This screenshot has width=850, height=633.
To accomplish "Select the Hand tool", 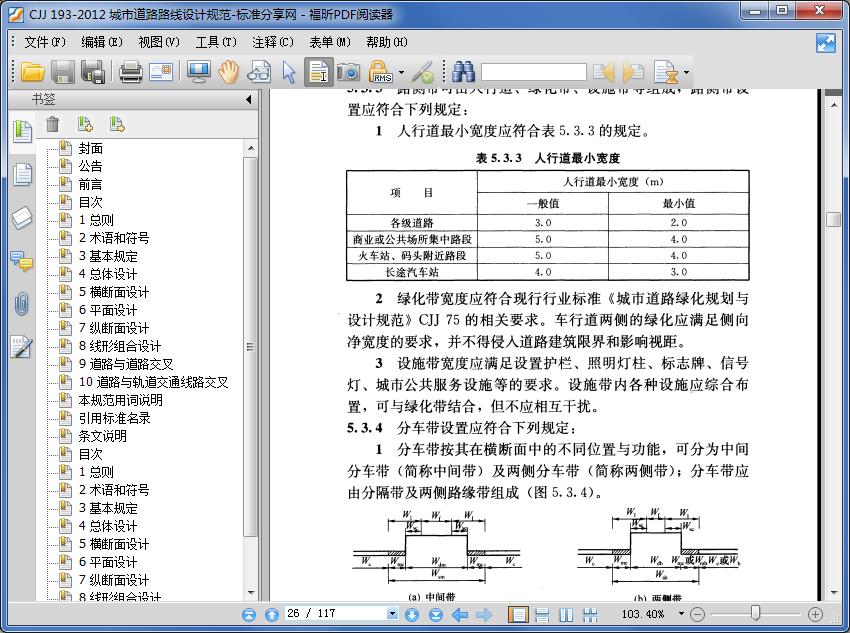I will click(229, 72).
